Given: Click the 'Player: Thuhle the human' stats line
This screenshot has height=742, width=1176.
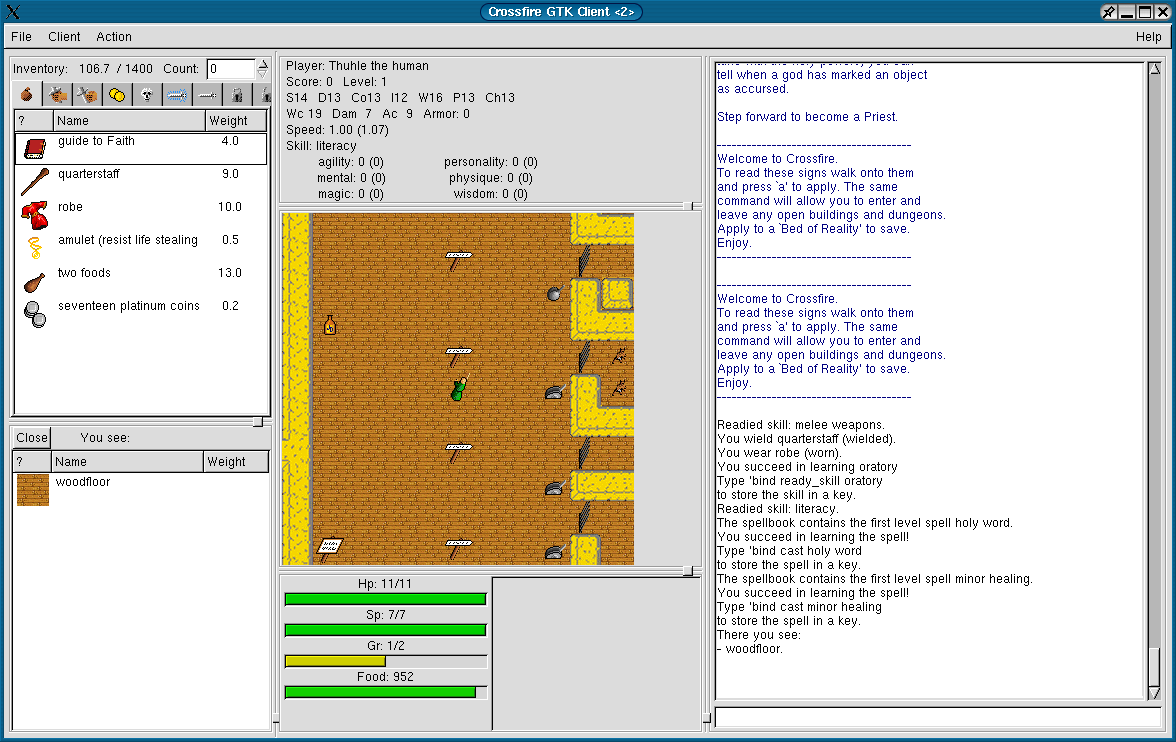Looking at the screenshot, I should [357, 66].
